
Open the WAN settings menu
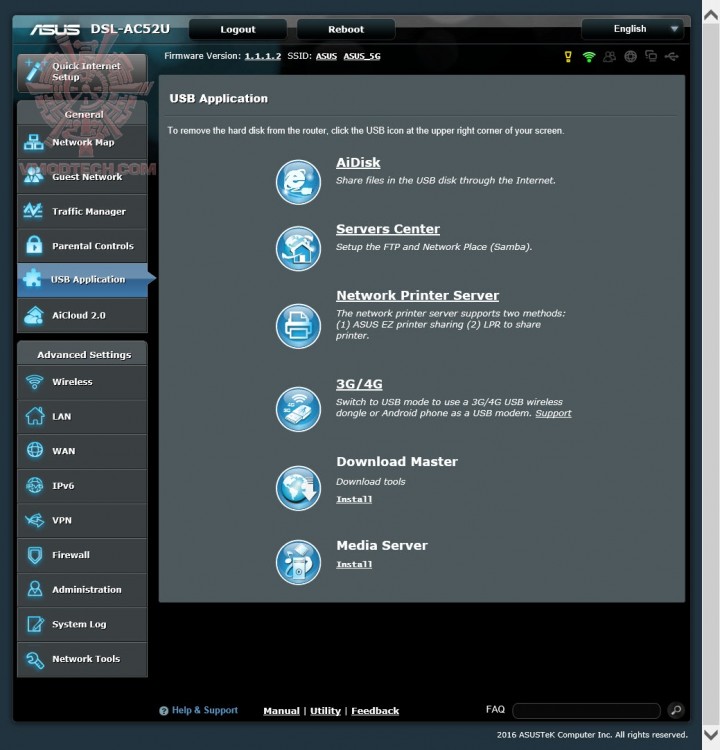pos(82,451)
